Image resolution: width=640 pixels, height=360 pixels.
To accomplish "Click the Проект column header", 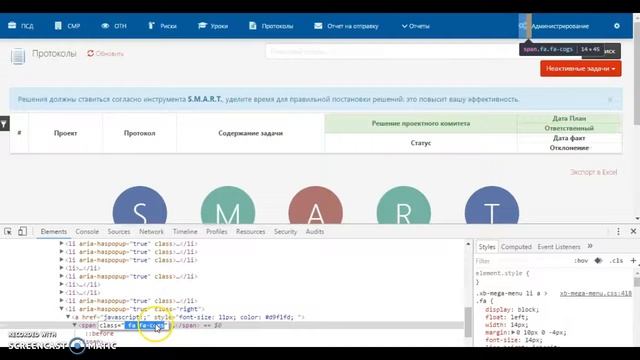I will pyautogui.click(x=65, y=133).
